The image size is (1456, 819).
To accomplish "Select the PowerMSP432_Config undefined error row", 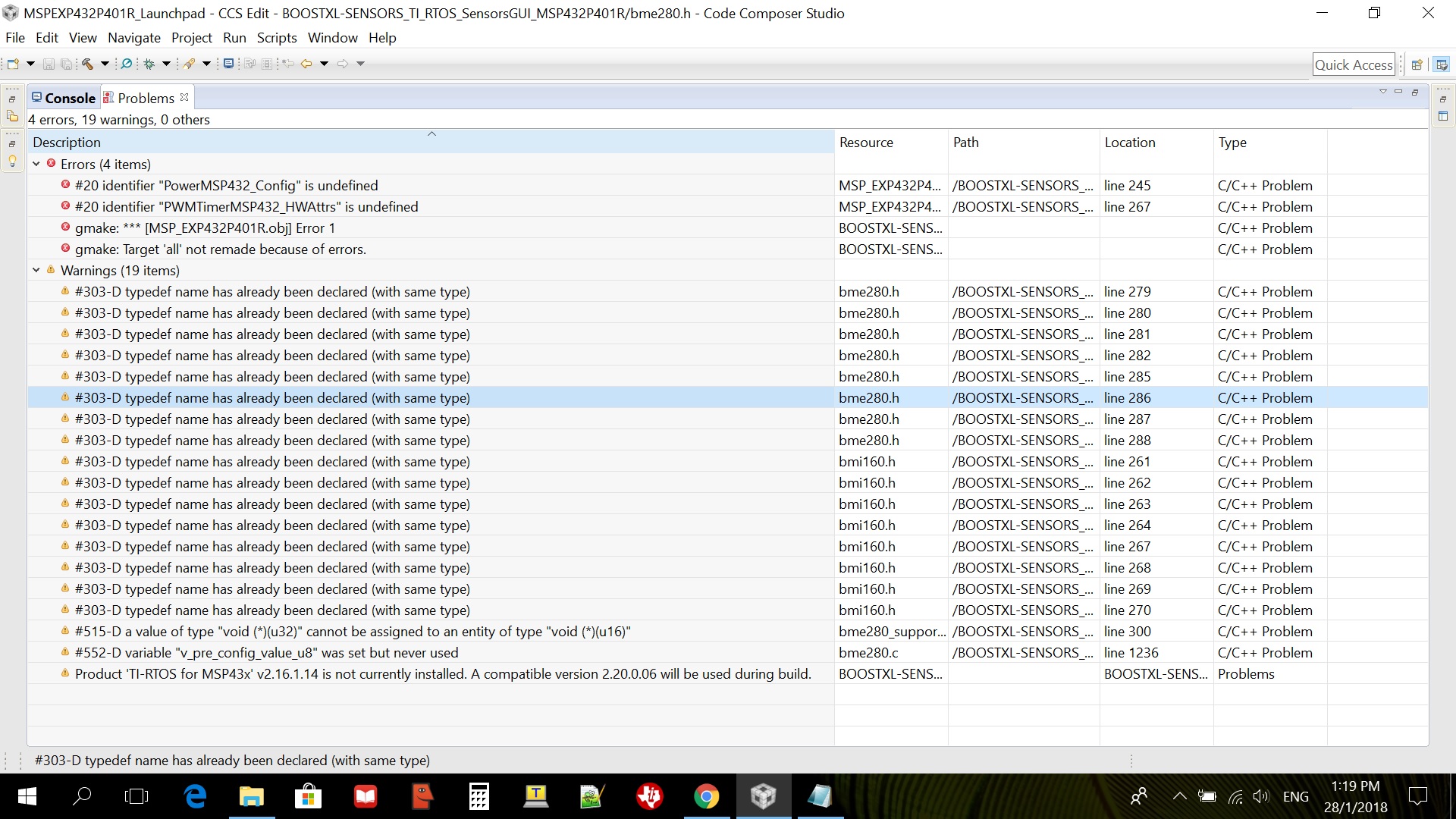I will [226, 186].
